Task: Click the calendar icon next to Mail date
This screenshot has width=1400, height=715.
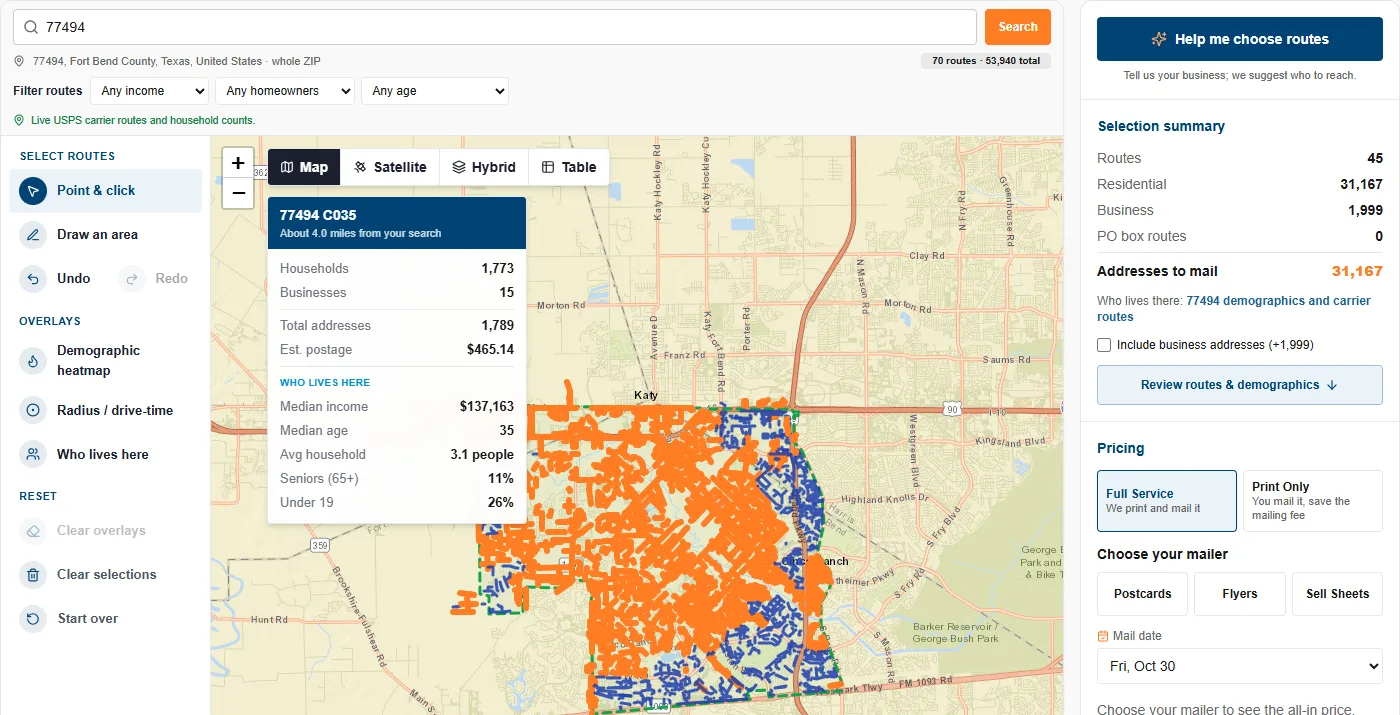Action: (1103, 636)
